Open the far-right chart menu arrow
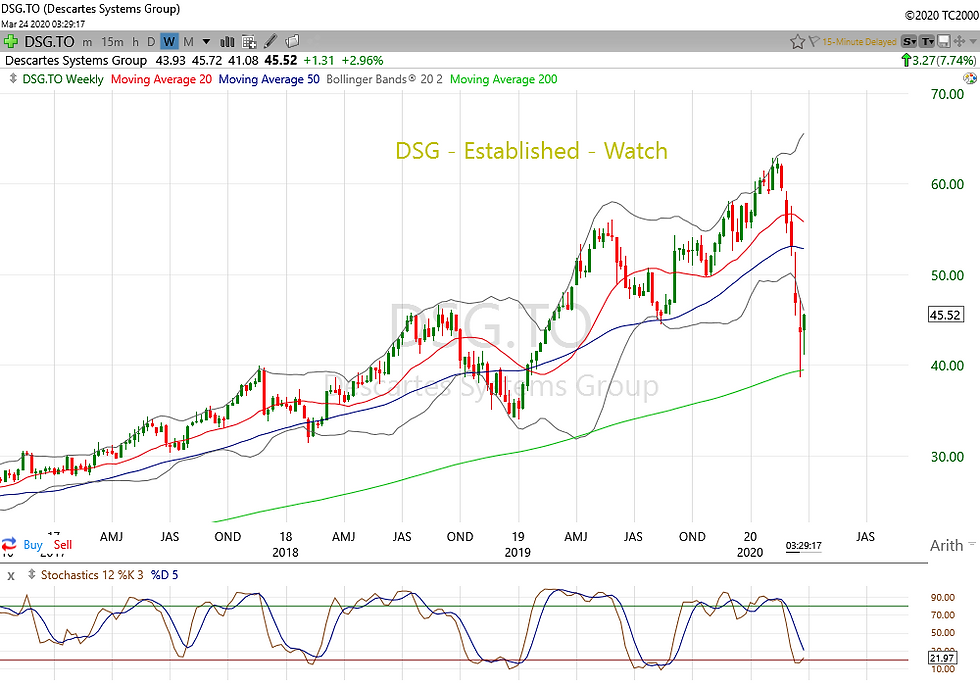The height and width of the screenshot is (686, 980). coord(974,42)
